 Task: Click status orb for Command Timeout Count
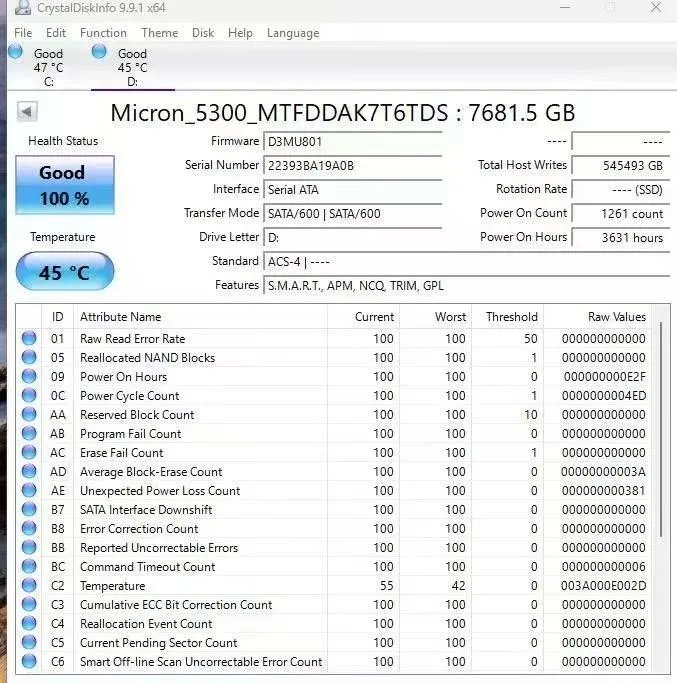coord(29,566)
